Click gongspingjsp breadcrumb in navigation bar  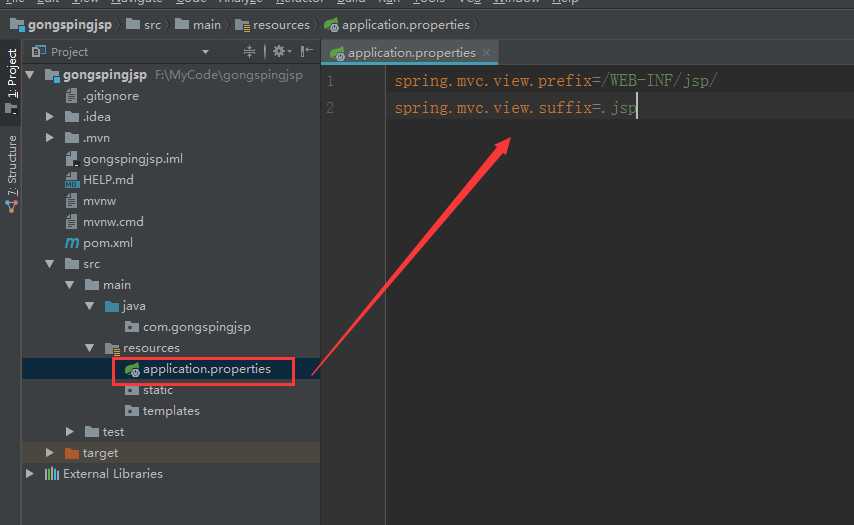coord(61,25)
